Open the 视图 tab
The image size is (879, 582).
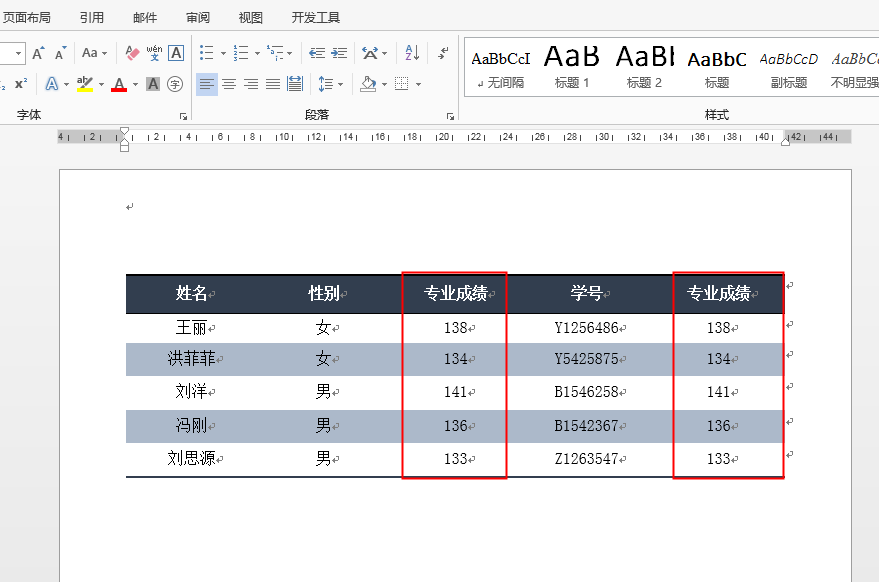251,18
